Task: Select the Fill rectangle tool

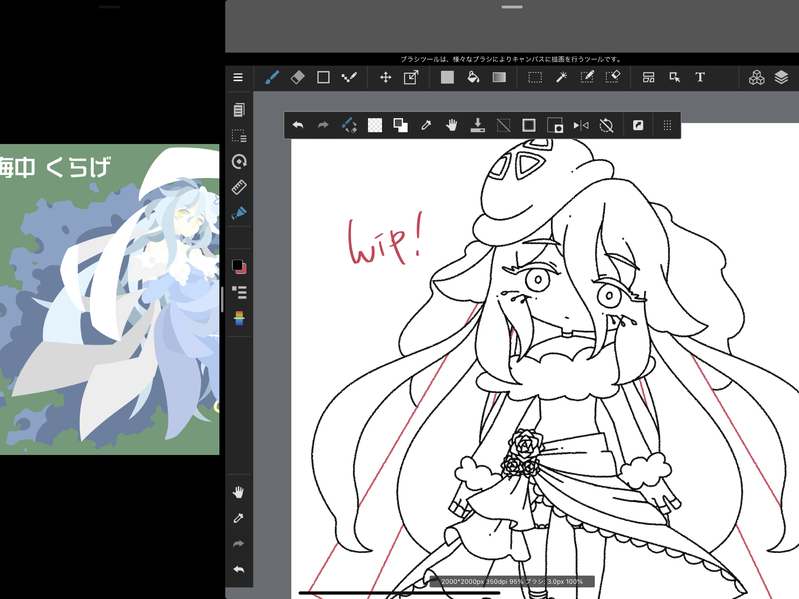Action: (447, 77)
